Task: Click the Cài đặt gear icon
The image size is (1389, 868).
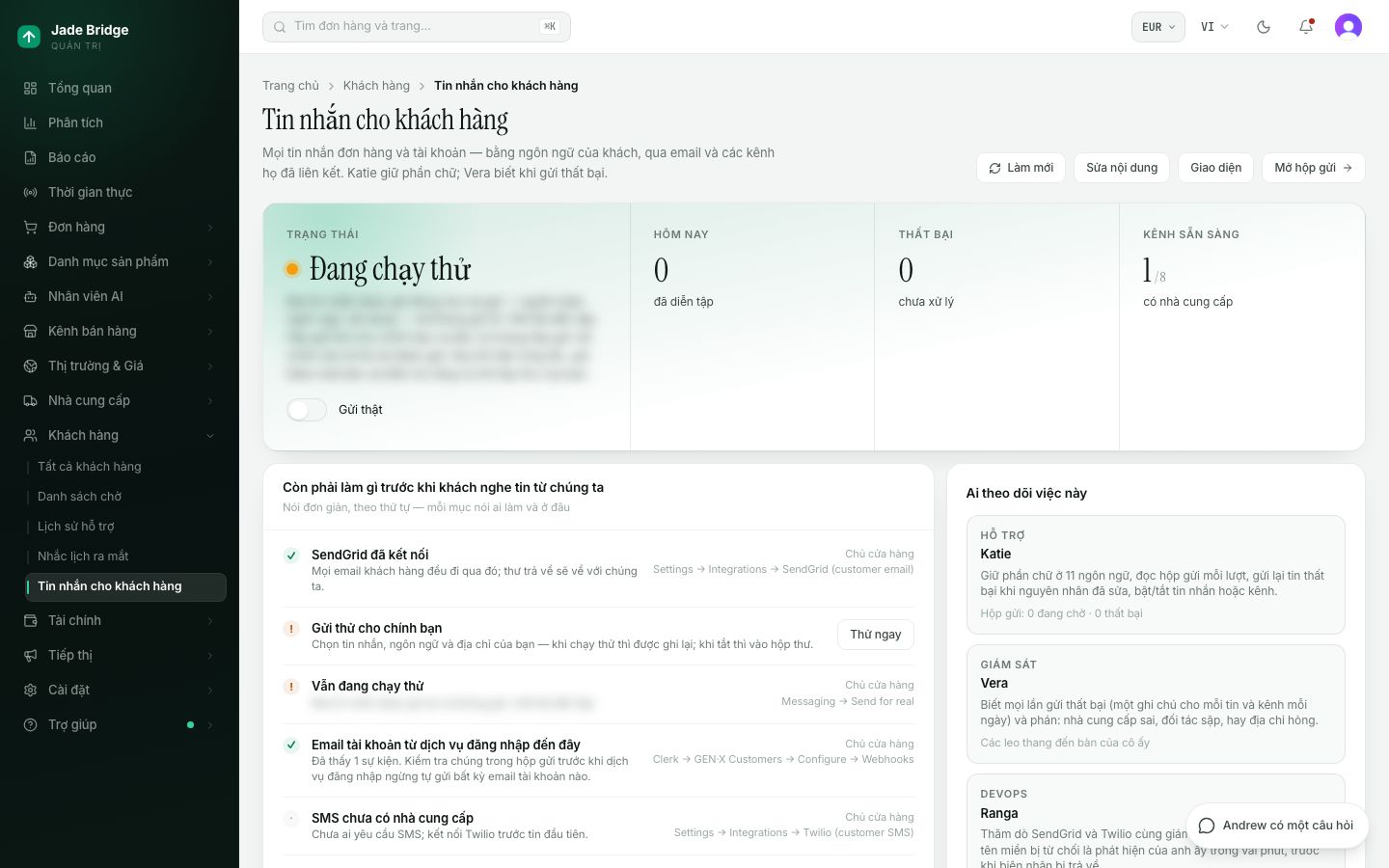Action: click(x=30, y=690)
